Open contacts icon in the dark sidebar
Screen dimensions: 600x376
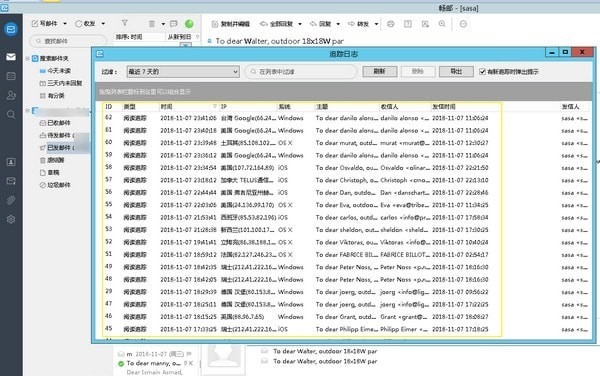11,95
